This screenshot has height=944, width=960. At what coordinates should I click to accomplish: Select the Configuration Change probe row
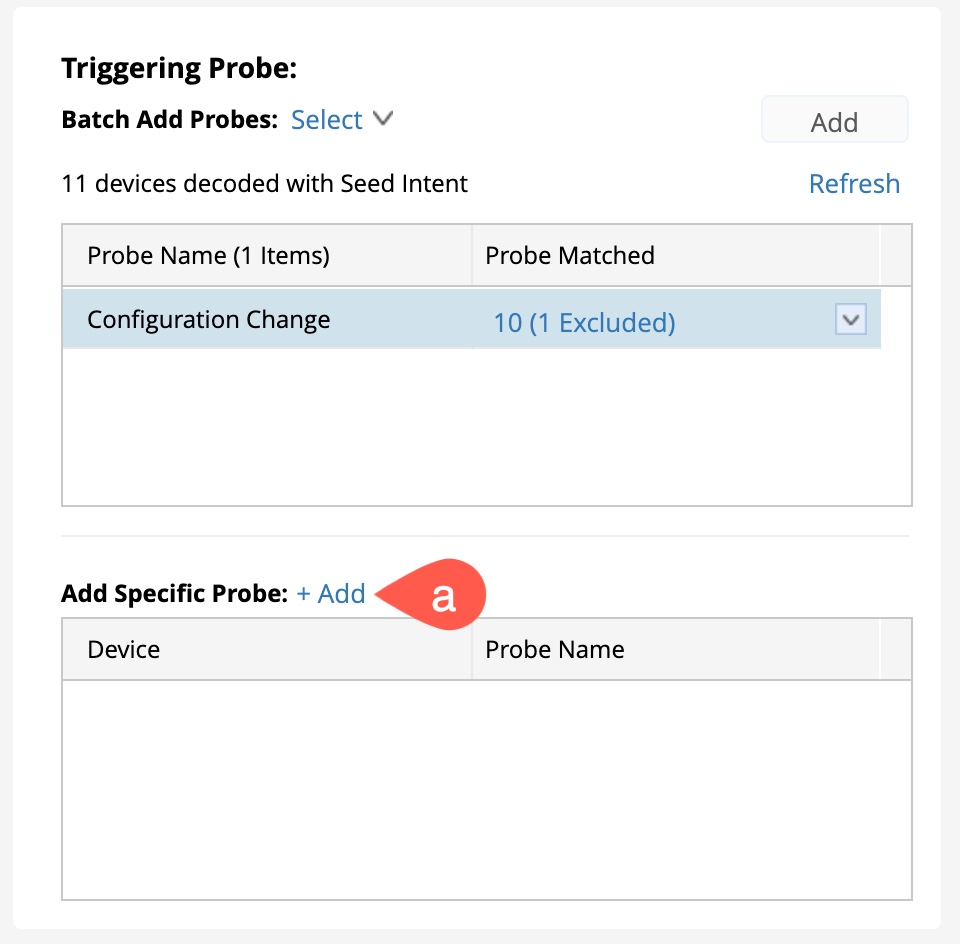click(209, 320)
